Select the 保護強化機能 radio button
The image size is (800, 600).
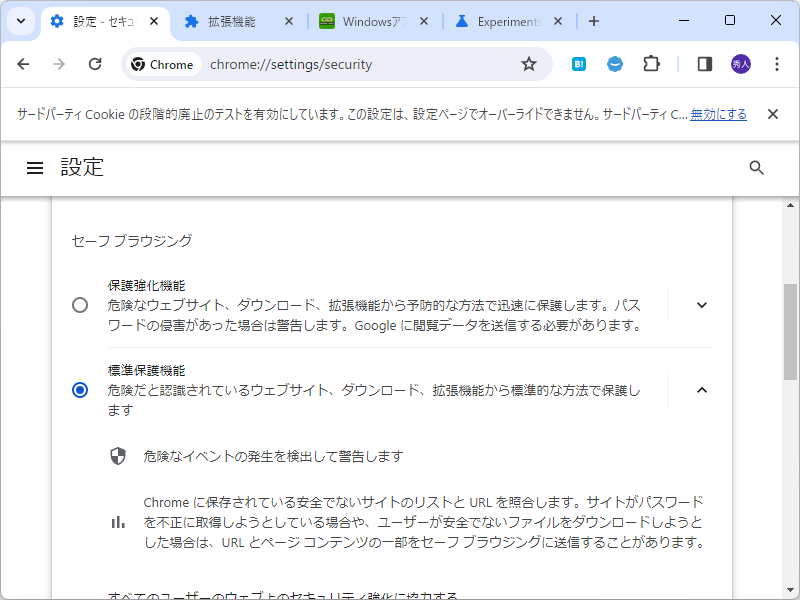(x=80, y=305)
